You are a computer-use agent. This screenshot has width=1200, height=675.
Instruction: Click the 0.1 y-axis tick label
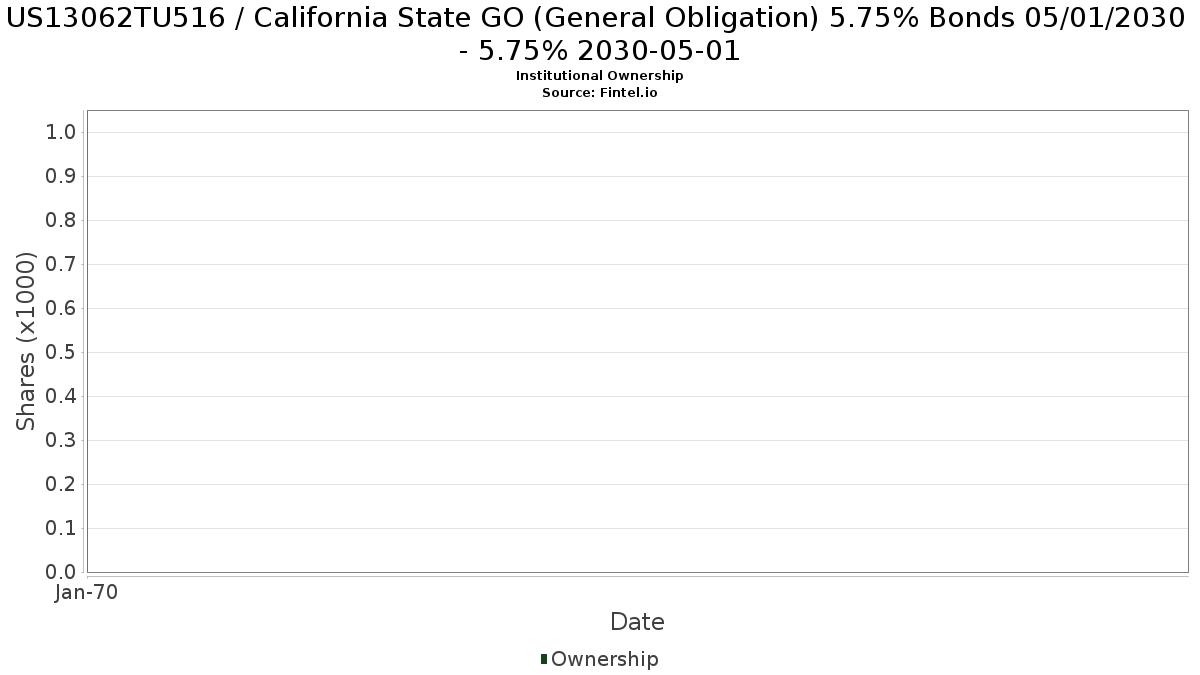click(x=61, y=529)
